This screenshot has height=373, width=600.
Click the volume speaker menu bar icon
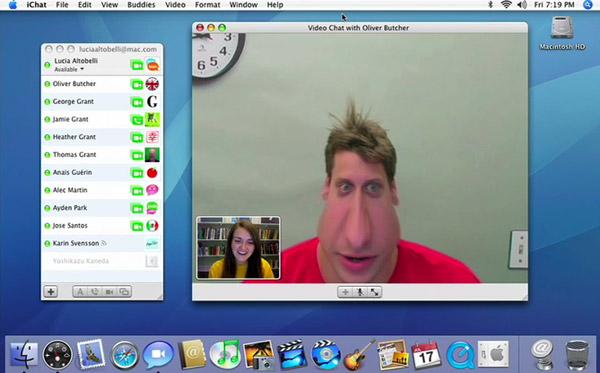point(522,5)
